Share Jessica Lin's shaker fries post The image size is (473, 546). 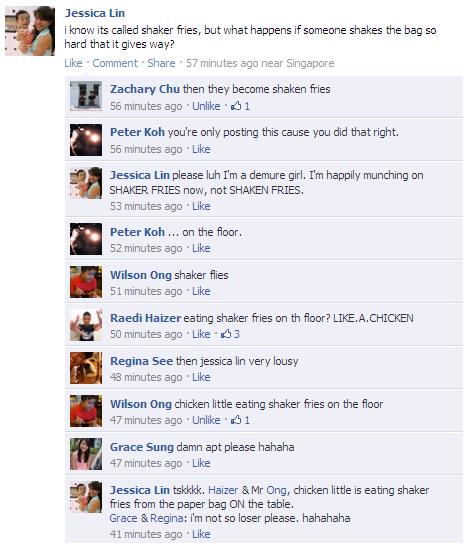tap(161, 63)
